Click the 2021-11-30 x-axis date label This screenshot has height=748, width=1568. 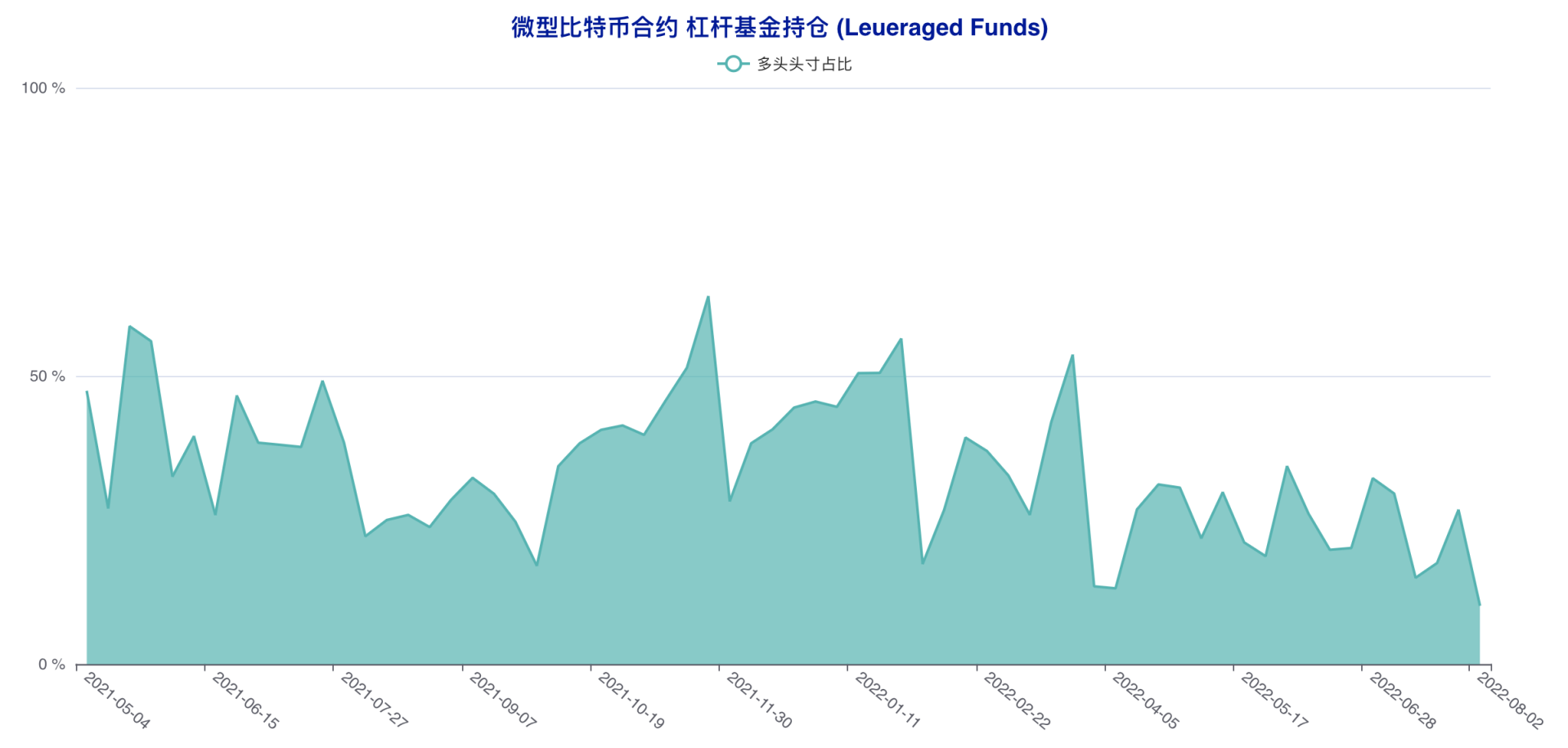pyautogui.click(x=759, y=701)
